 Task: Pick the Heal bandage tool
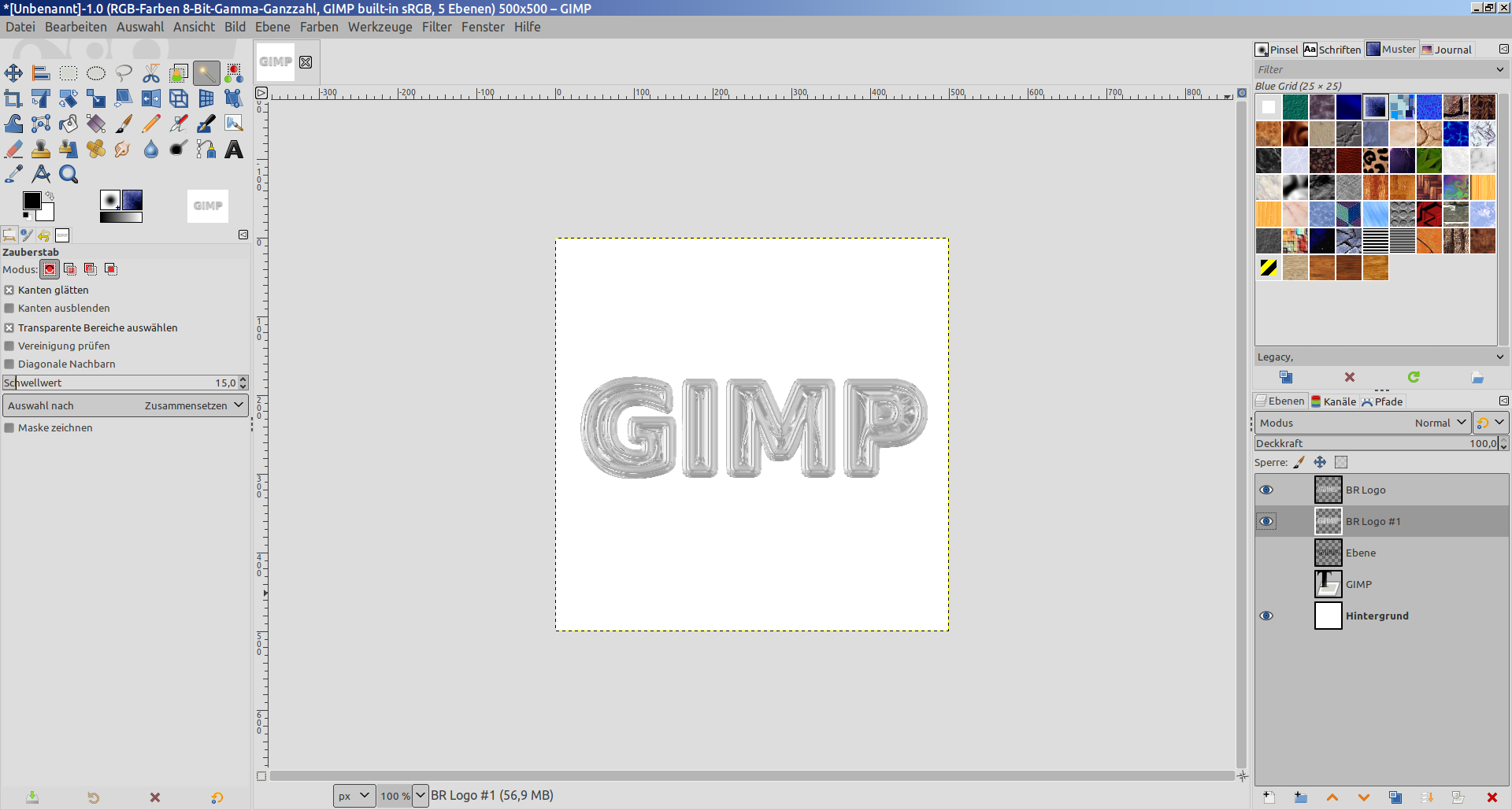click(96, 149)
